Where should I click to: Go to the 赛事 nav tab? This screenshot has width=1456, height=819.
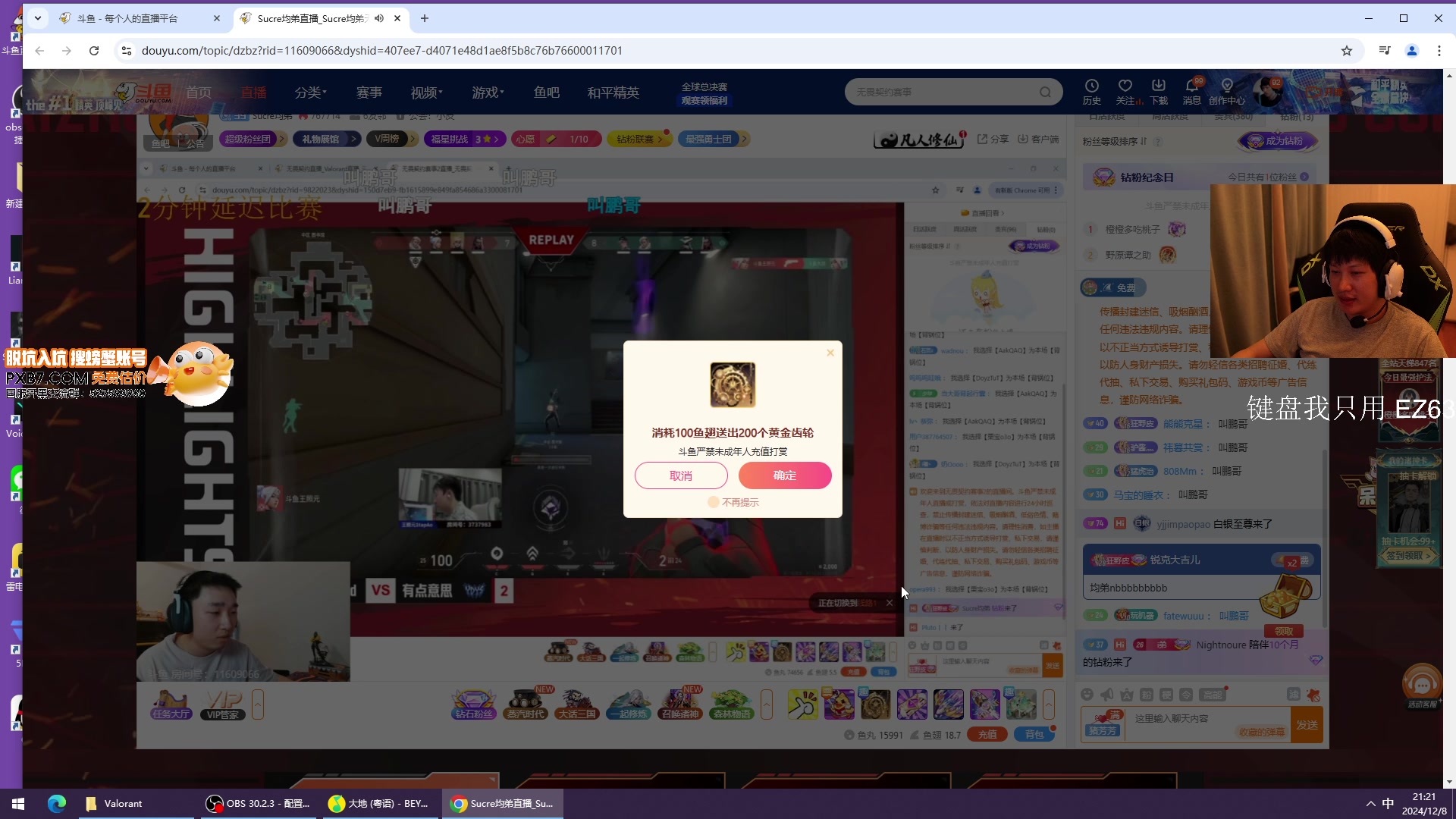tap(369, 93)
